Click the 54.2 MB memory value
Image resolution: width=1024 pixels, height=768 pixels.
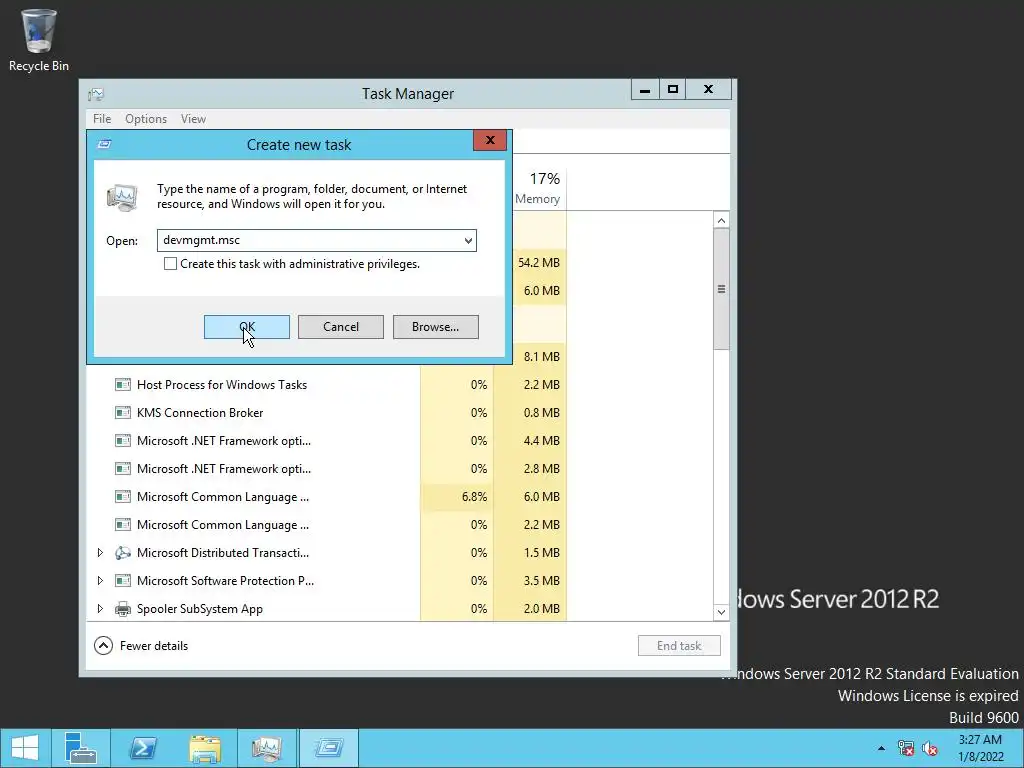click(539, 263)
